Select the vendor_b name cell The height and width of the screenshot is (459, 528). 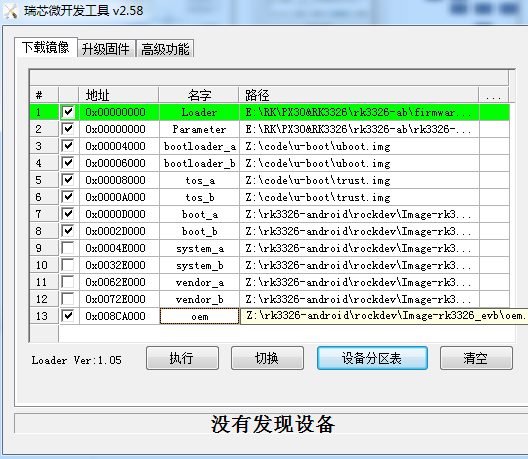[199, 299]
